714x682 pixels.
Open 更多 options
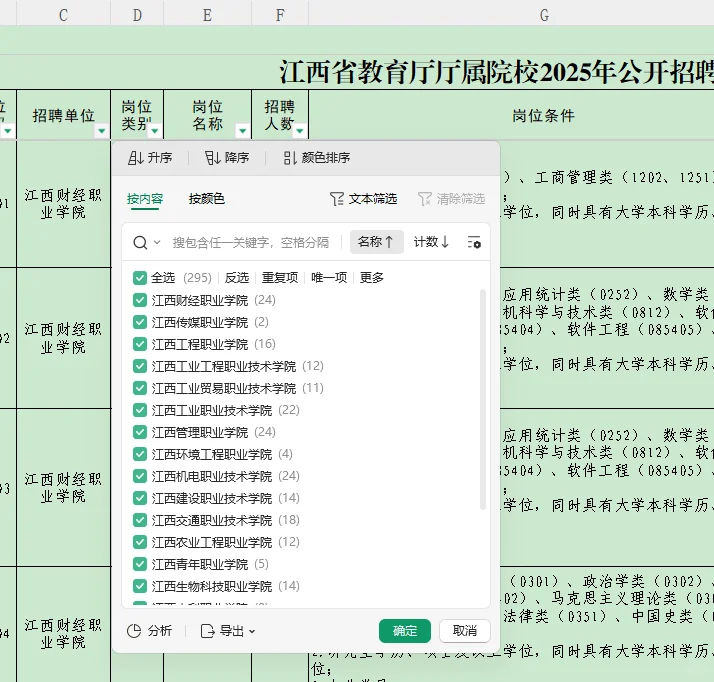372,278
